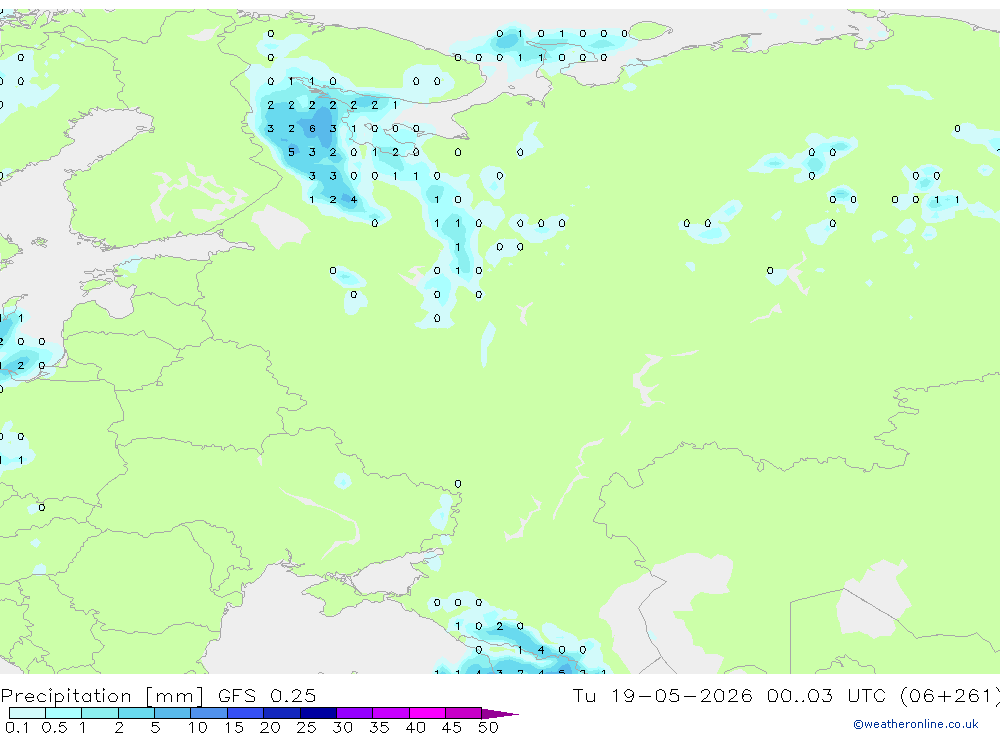Click the '6' precipitation value on map
This screenshot has height=733, width=1000.
coord(312,129)
